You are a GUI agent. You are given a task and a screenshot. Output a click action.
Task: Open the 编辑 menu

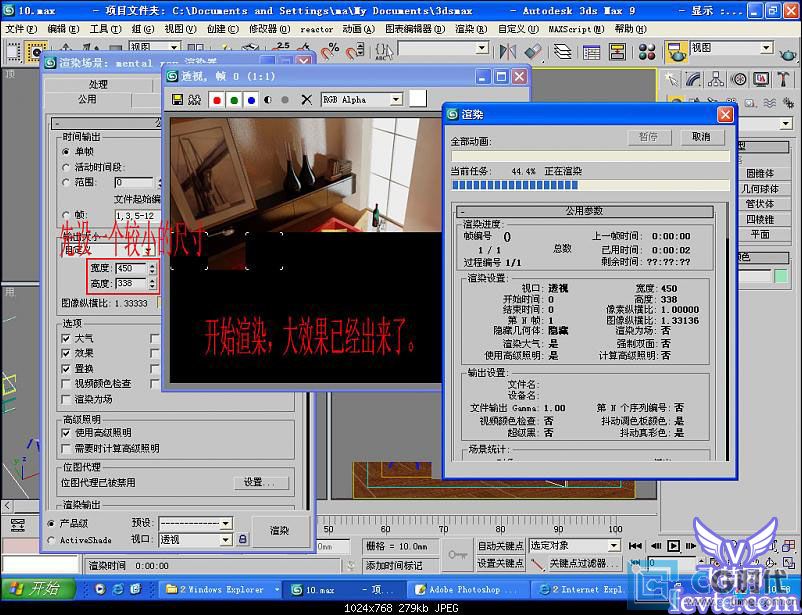click(x=63, y=29)
